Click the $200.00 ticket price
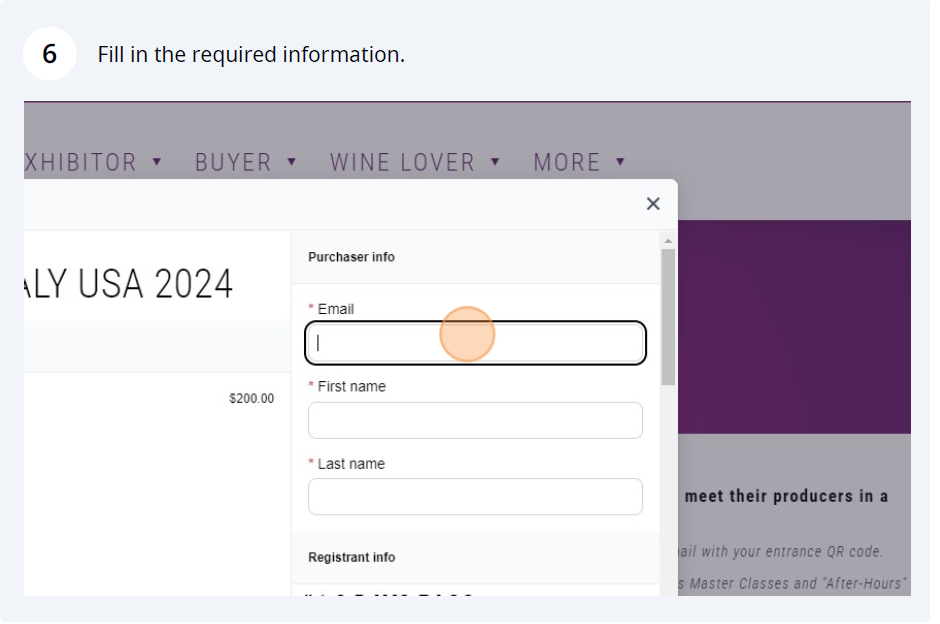 click(251, 398)
